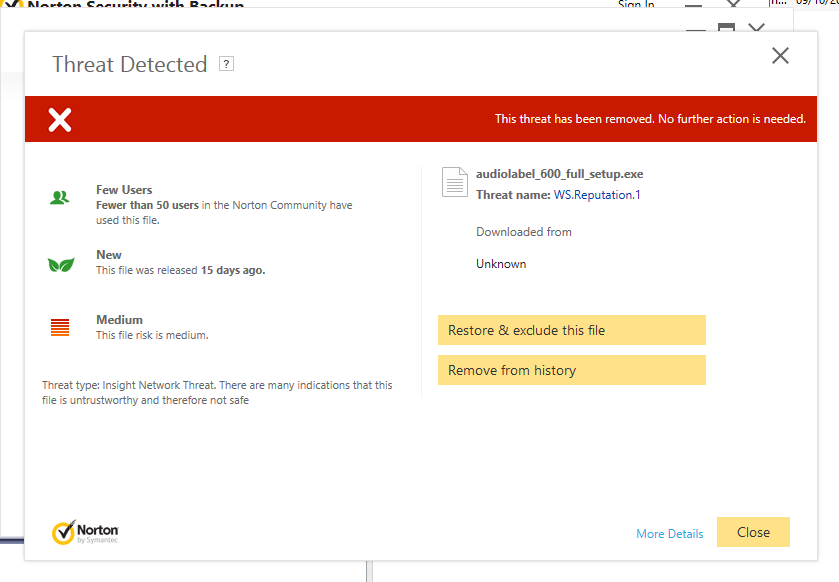
Task: Click the 'Downloaded from' label
Action: click(x=524, y=232)
